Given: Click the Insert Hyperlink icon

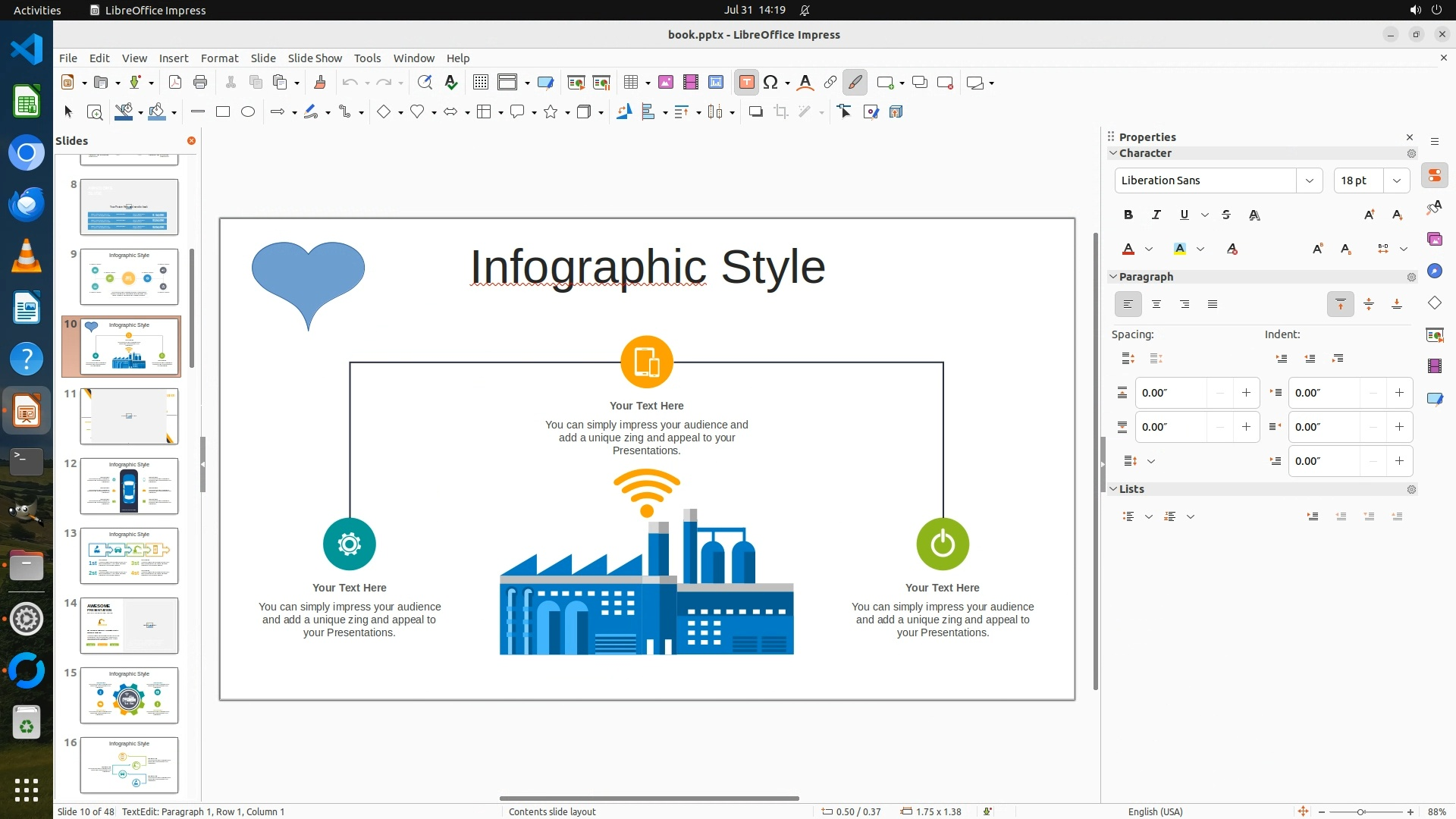Looking at the screenshot, I should 830,83.
